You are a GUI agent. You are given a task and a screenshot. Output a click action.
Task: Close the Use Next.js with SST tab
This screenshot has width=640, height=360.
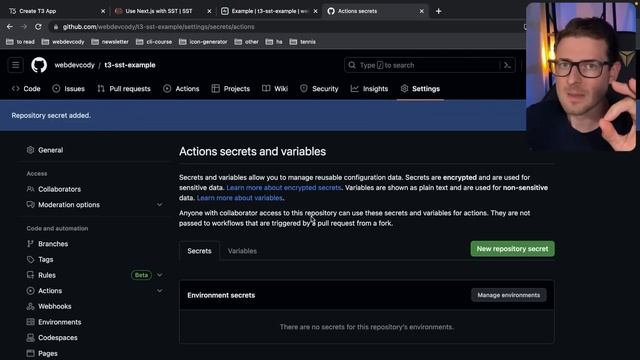click(209, 11)
